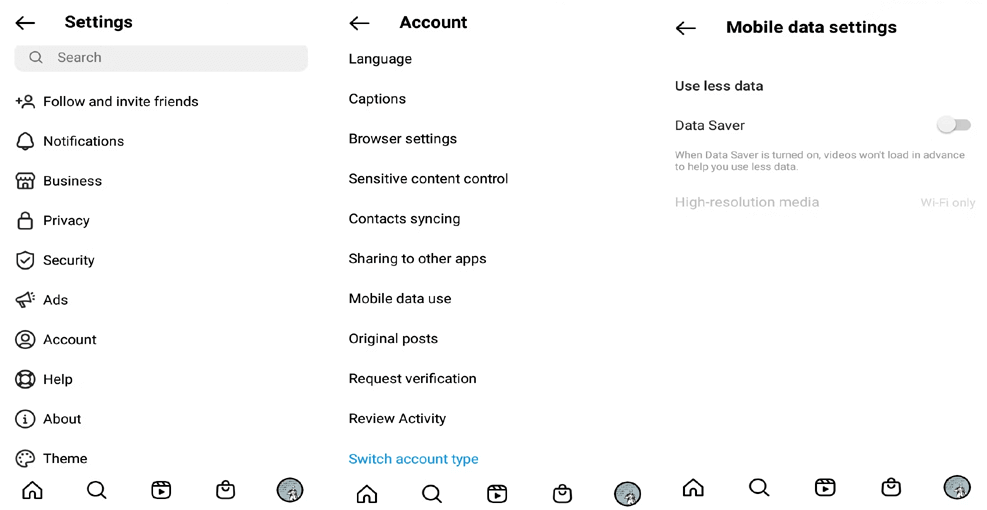Open Review Activity

397,419
